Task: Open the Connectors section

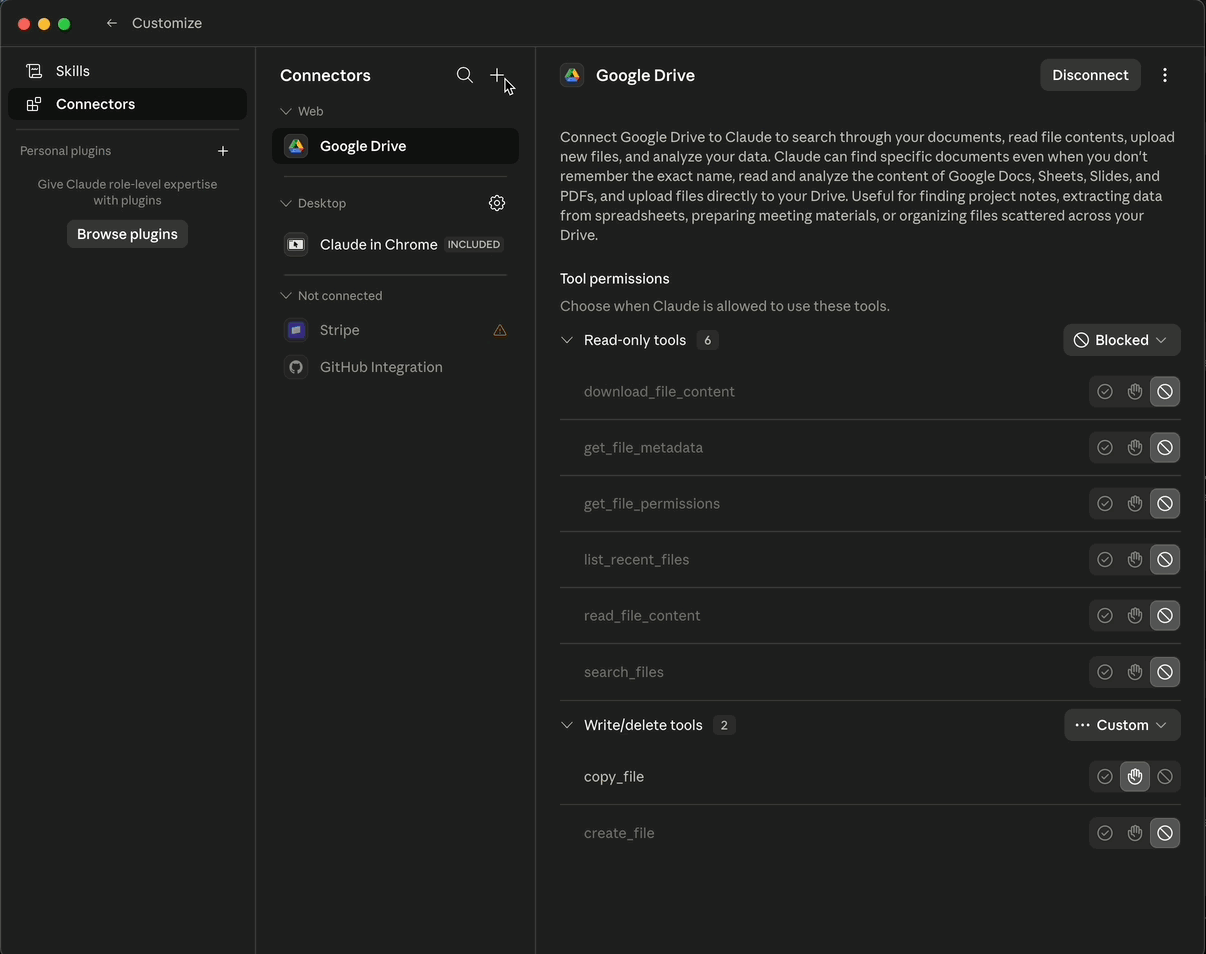Action: pos(127,104)
